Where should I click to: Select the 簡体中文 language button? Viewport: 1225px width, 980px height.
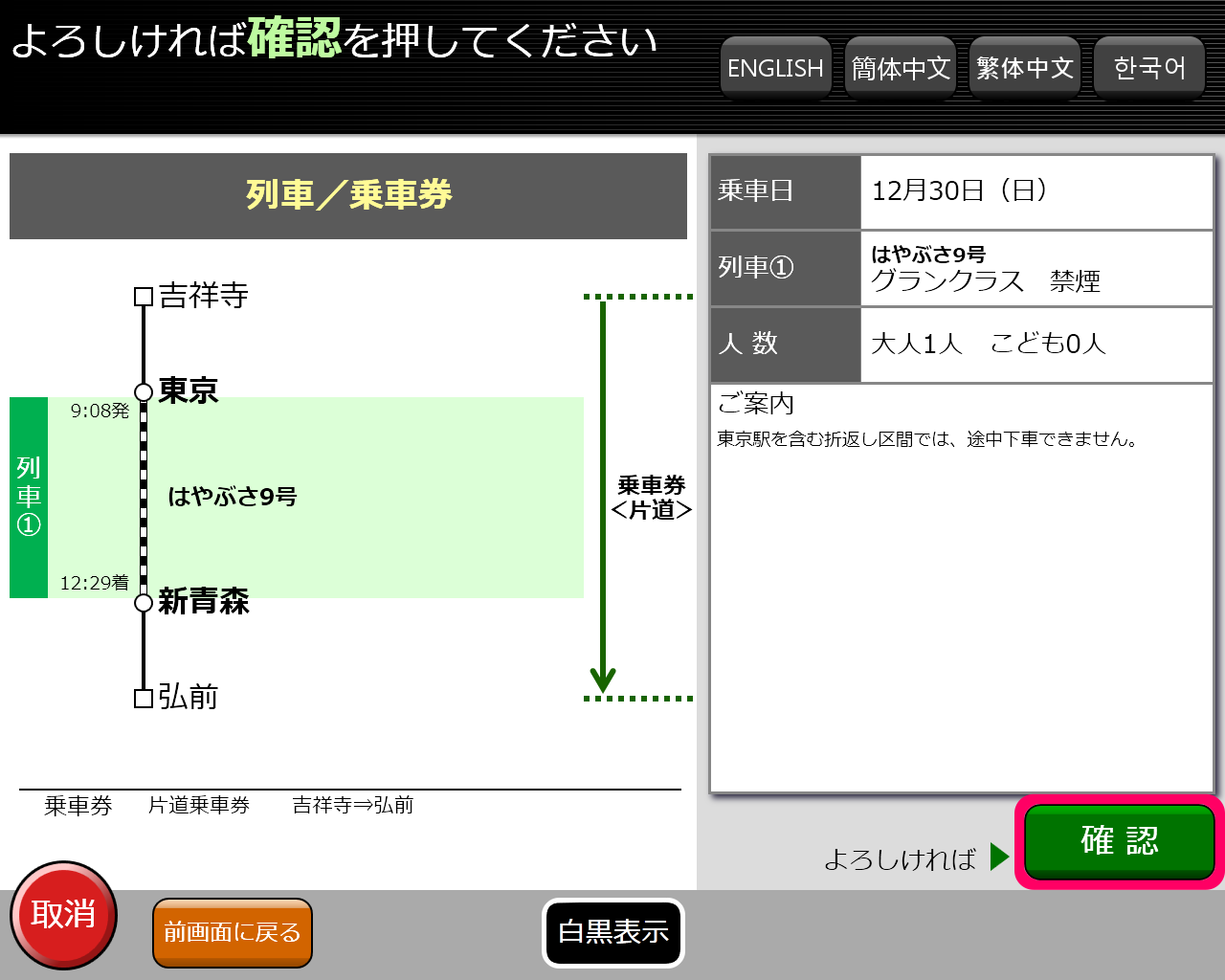click(x=900, y=68)
